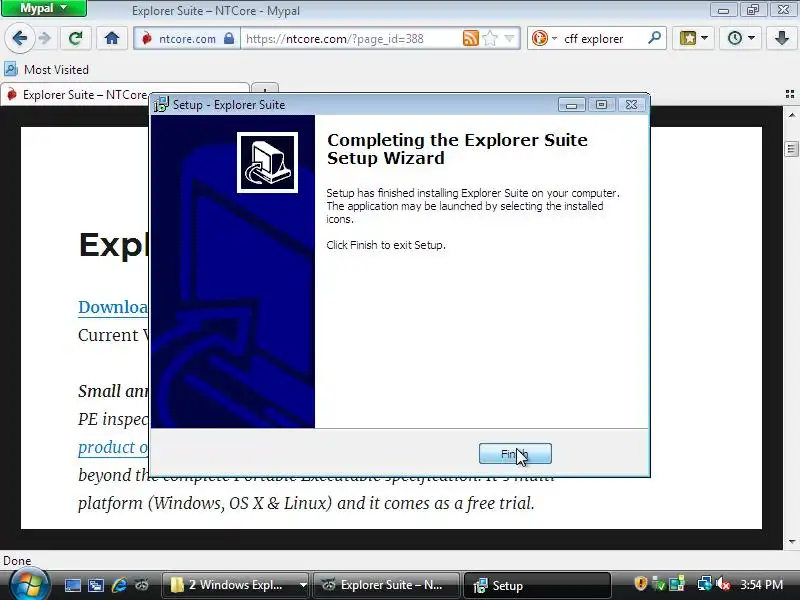Open a new tab with the plus button
The image size is (800, 600).
264,91
